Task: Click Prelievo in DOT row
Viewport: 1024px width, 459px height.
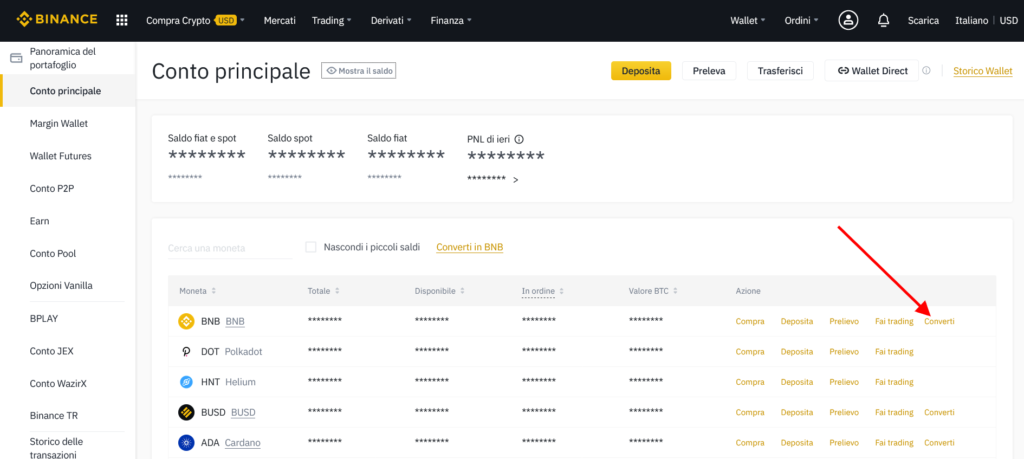Action: [844, 351]
